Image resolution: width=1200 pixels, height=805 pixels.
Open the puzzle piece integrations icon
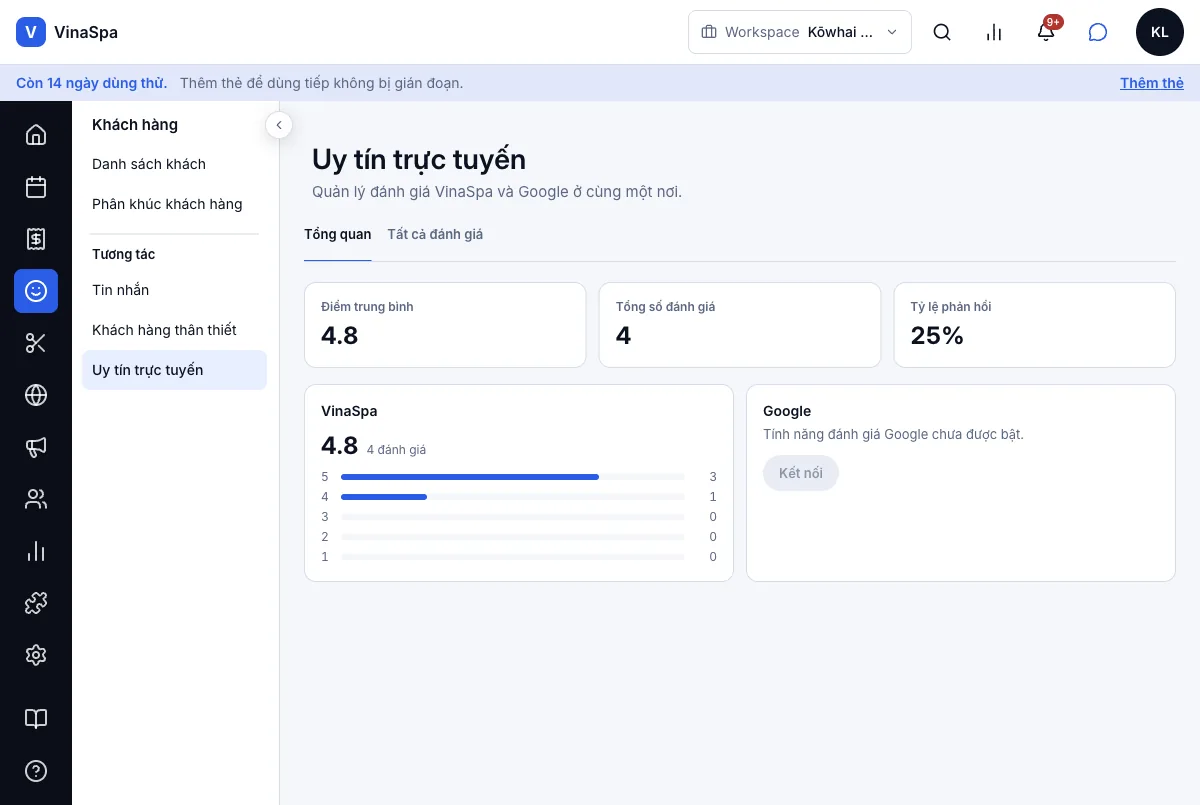click(x=36, y=603)
